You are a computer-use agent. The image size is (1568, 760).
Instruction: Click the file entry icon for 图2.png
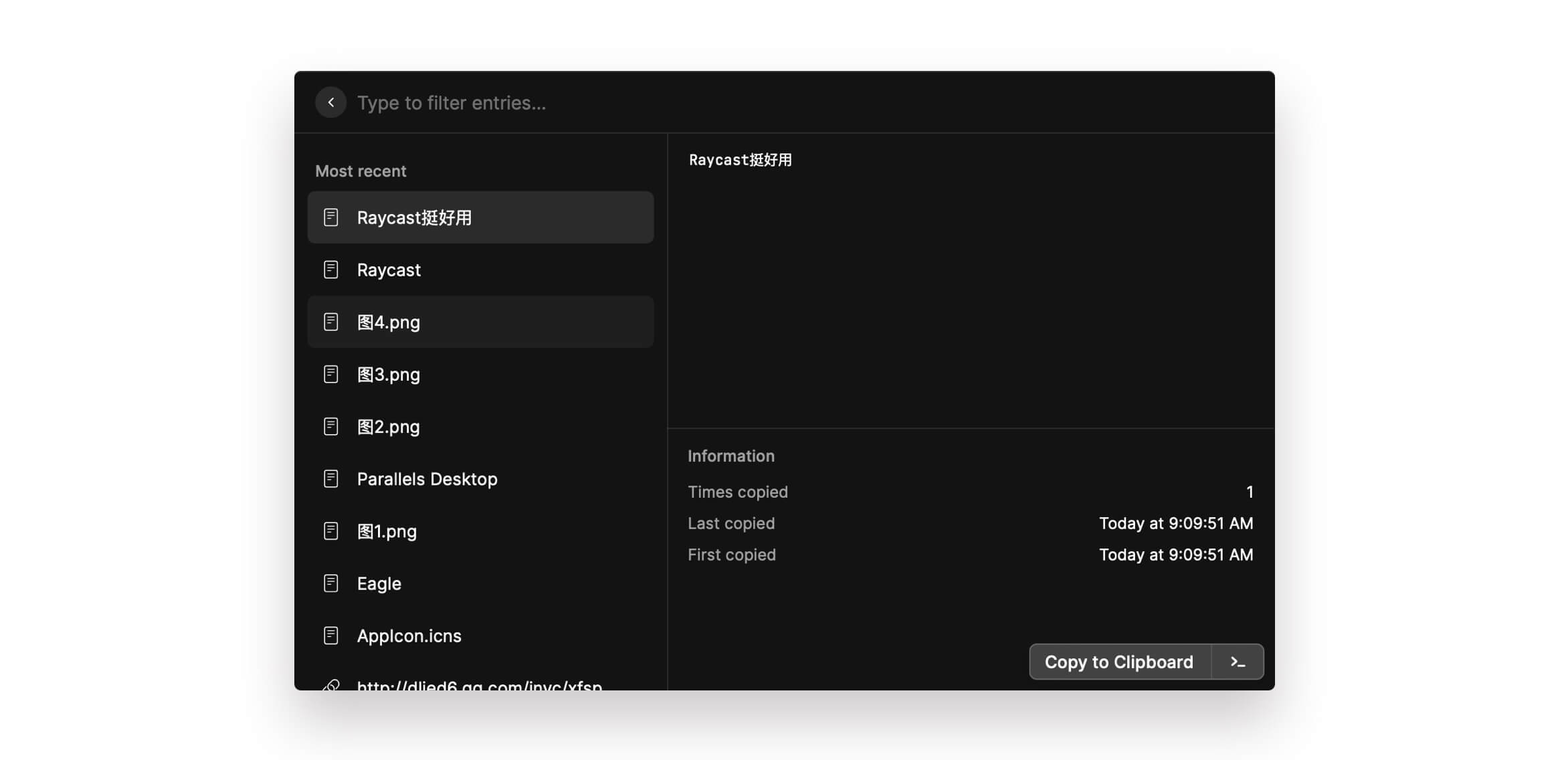point(331,426)
